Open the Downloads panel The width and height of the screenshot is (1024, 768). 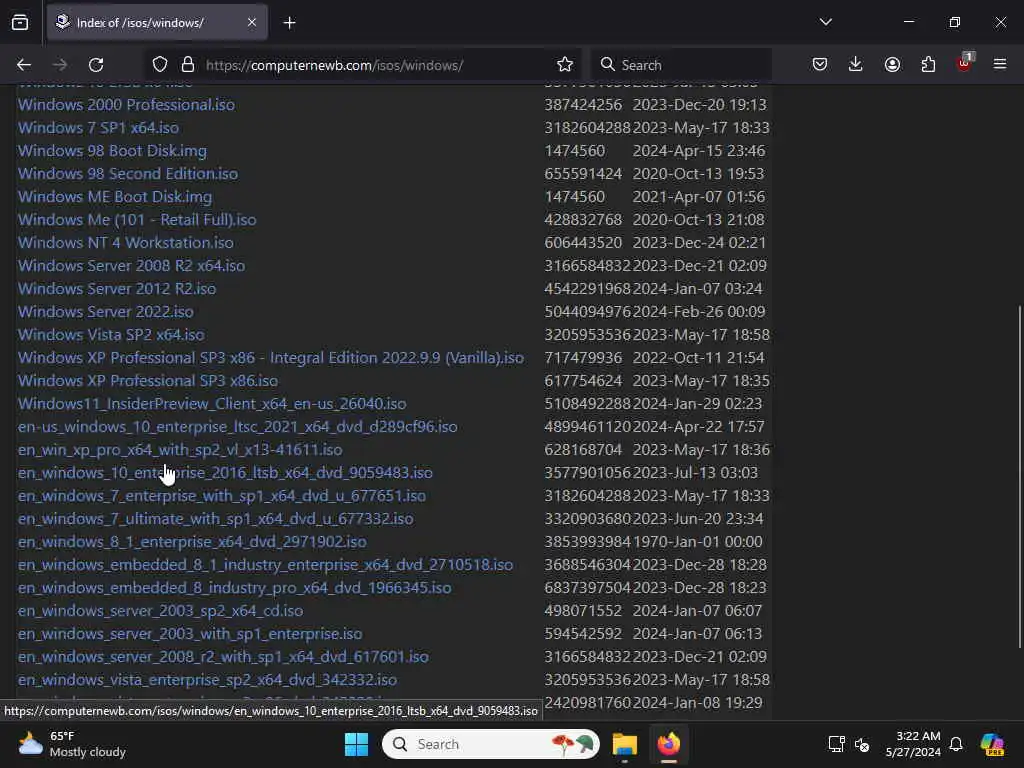point(856,65)
